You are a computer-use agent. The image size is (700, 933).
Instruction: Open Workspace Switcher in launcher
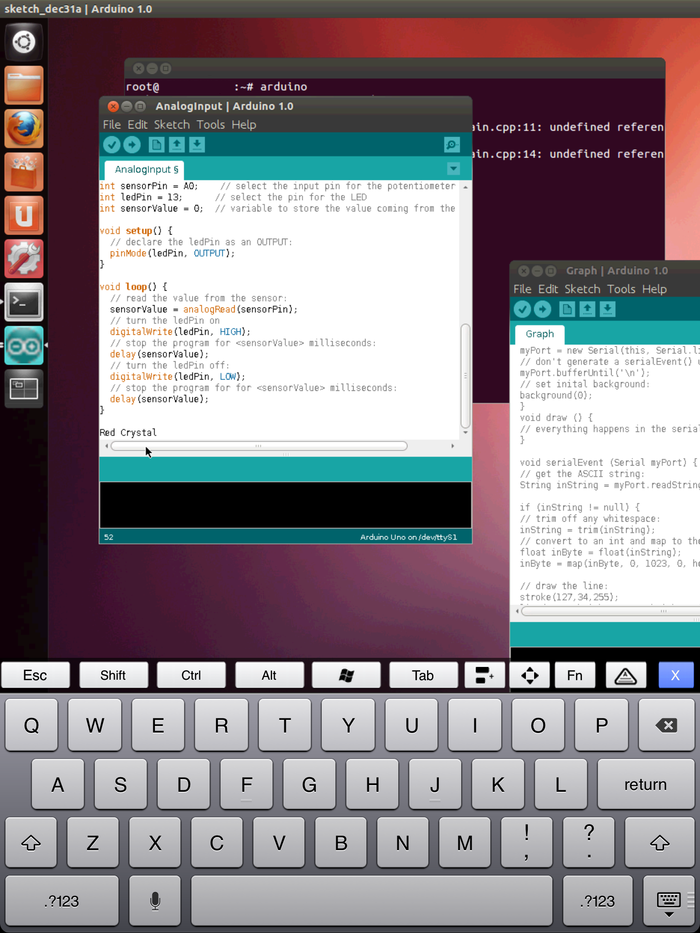[24, 389]
